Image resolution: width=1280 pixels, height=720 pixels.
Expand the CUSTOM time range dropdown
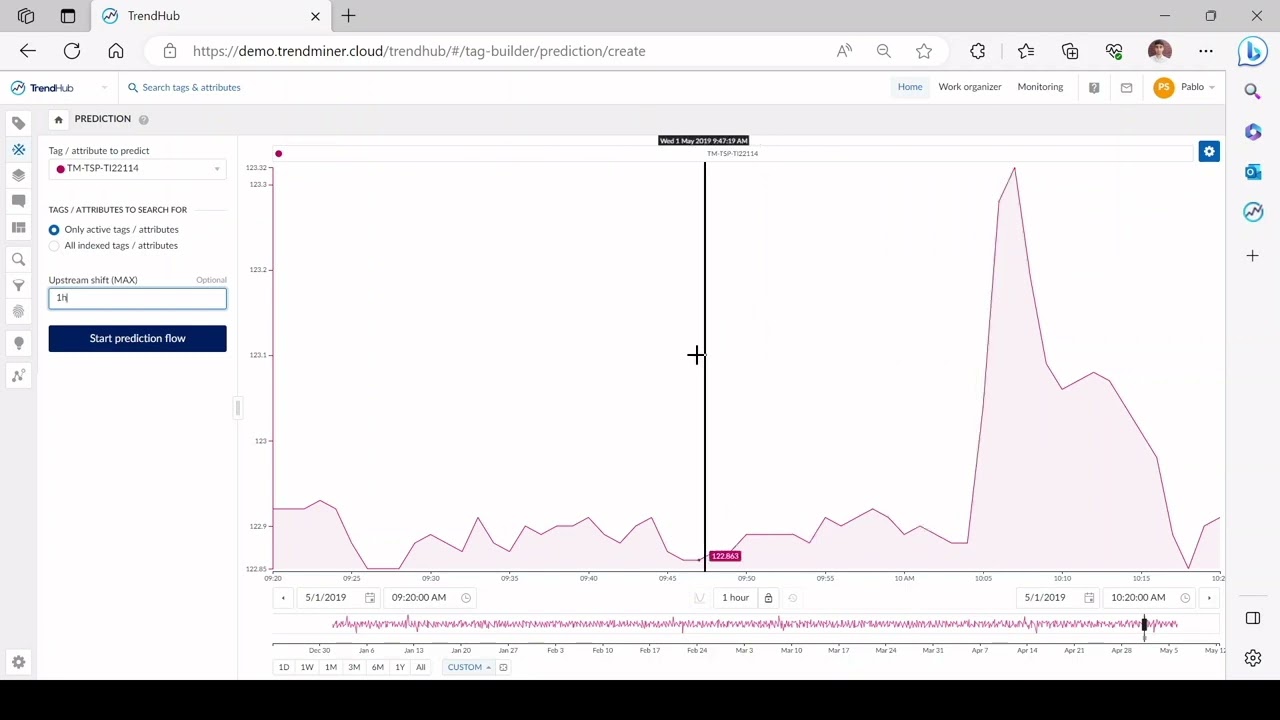pos(468,667)
